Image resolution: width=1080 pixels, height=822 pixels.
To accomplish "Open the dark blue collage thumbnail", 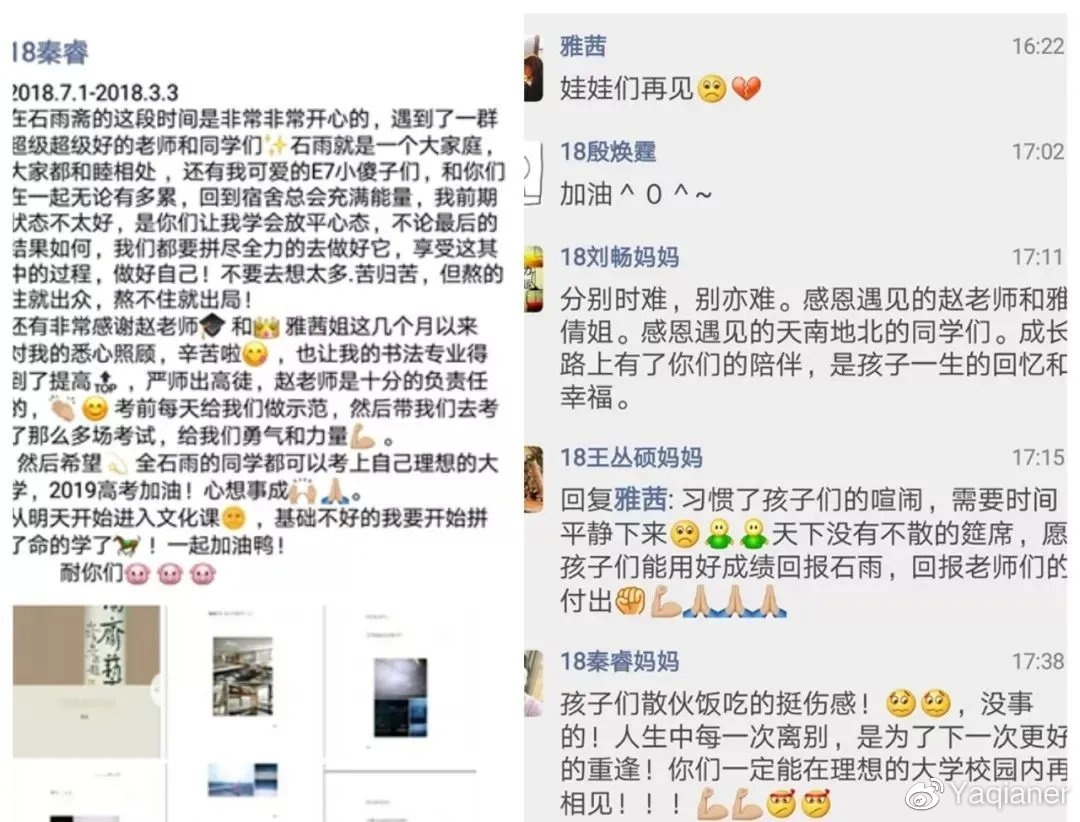I will (400, 697).
